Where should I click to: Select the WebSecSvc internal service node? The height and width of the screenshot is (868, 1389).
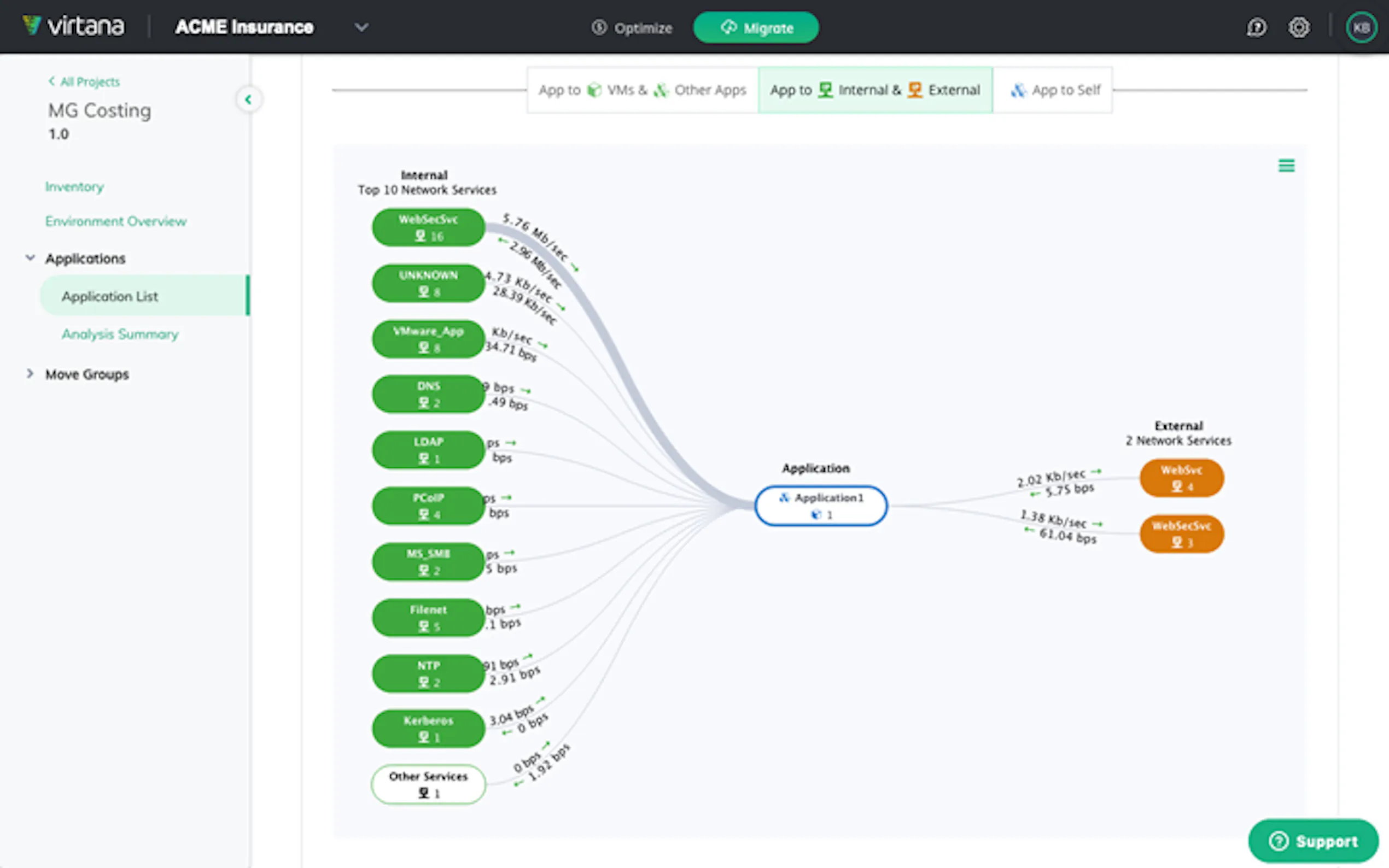(428, 227)
